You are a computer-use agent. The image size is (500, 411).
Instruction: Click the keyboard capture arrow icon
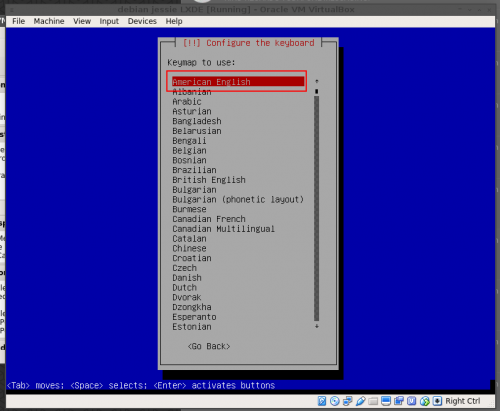click(x=437, y=401)
